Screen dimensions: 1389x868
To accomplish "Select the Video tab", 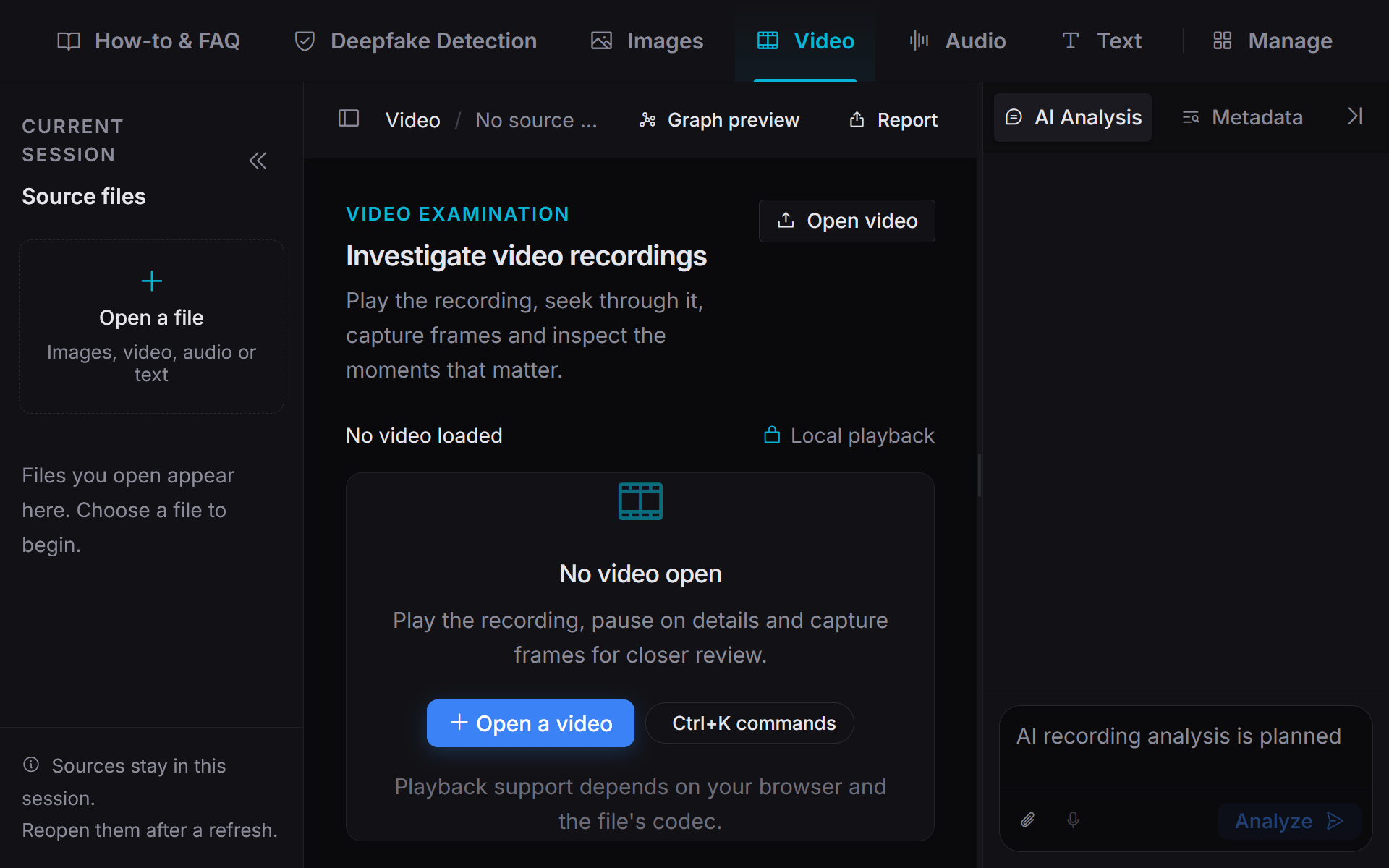I will pyautogui.click(x=805, y=41).
